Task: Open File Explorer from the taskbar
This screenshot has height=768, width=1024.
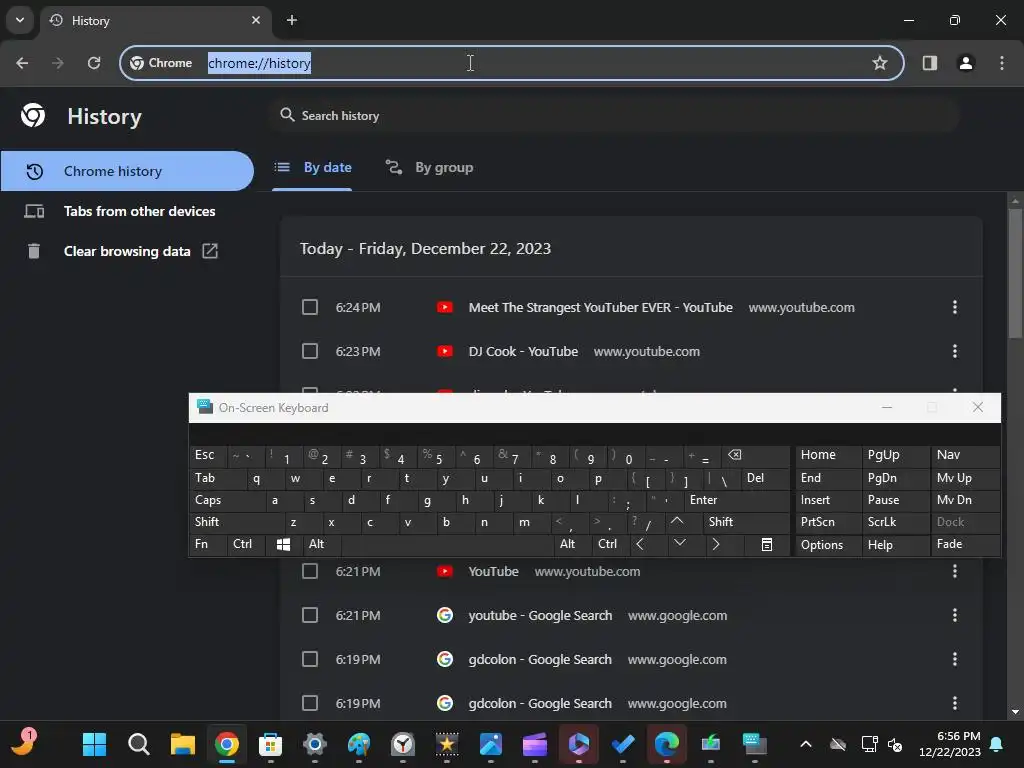Action: [x=183, y=744]
